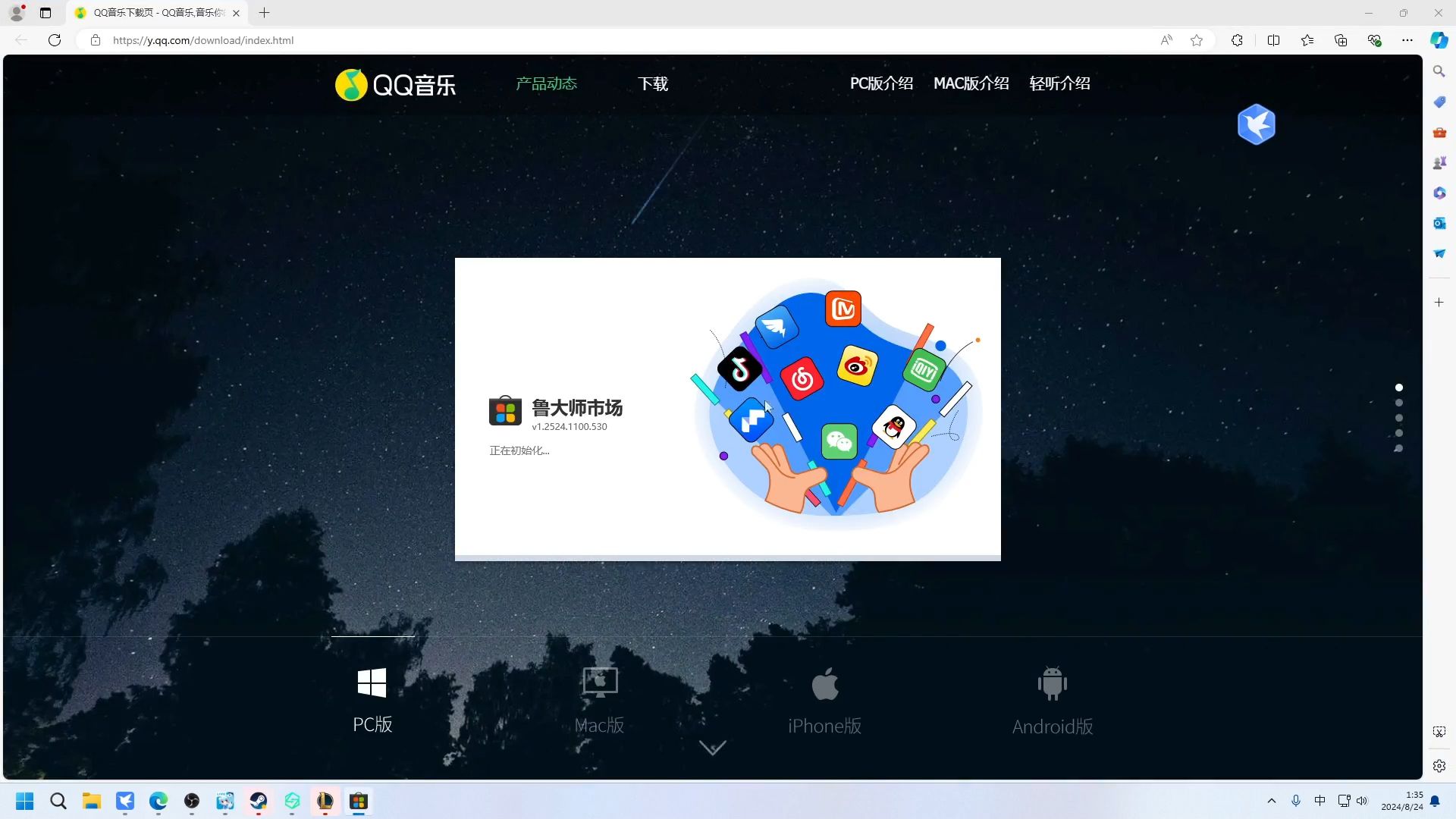Open the Copilot sidebar icon
Screen dimensions: 1456x819
click(1439, 40)
